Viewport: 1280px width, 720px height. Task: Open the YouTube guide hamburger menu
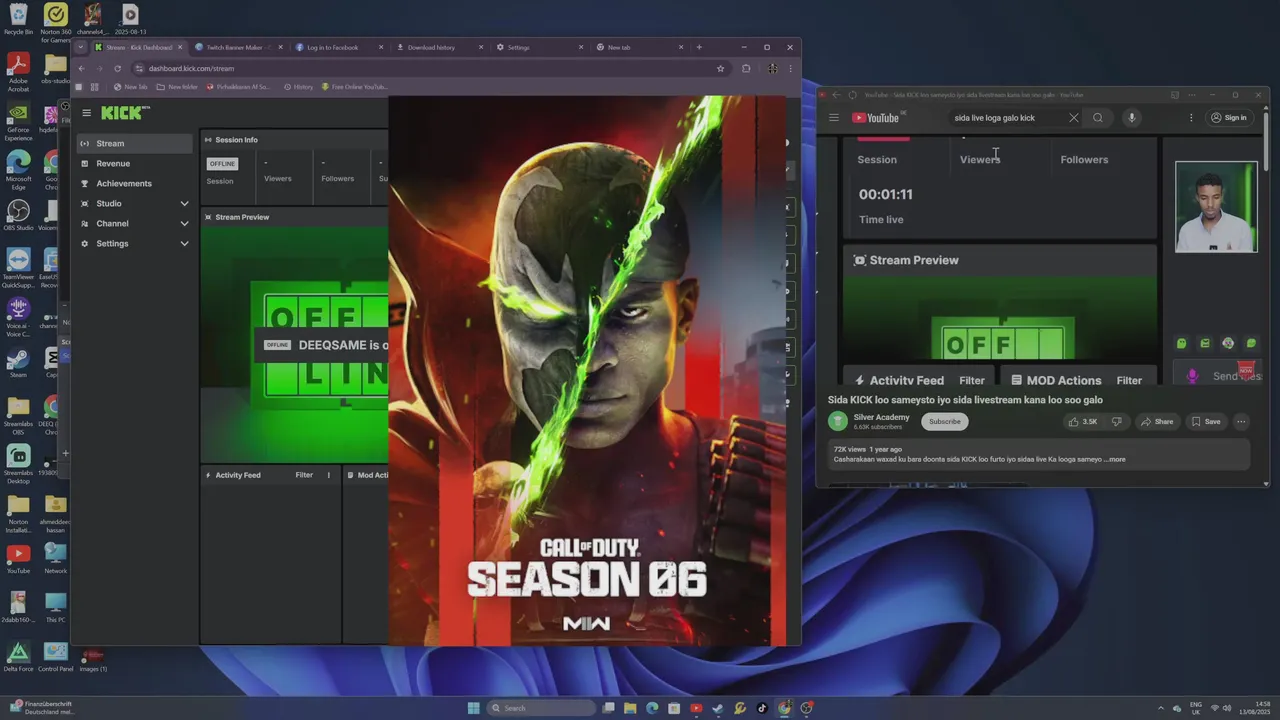coord(834,118)
